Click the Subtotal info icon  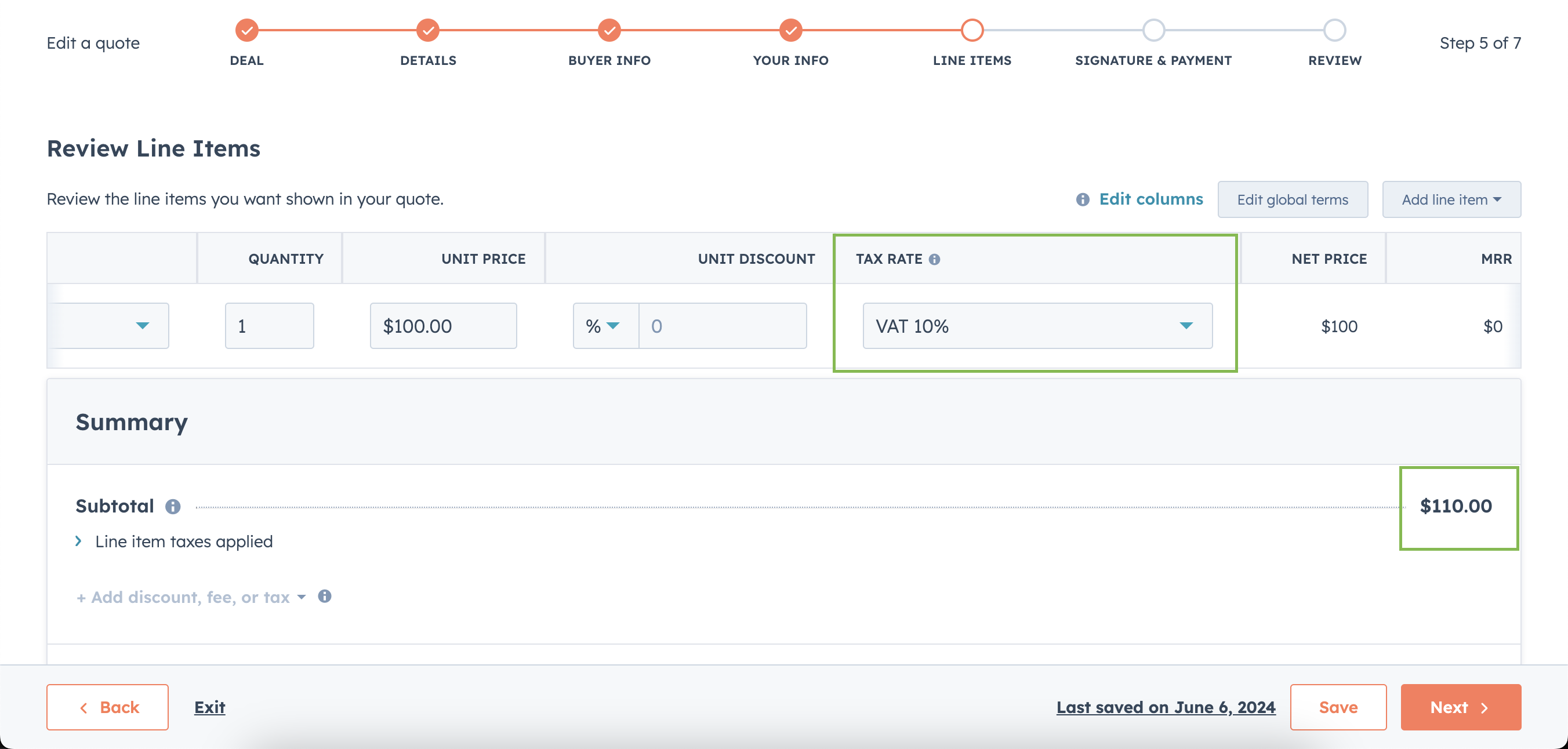pyautogui.click(x=173, y=506)
